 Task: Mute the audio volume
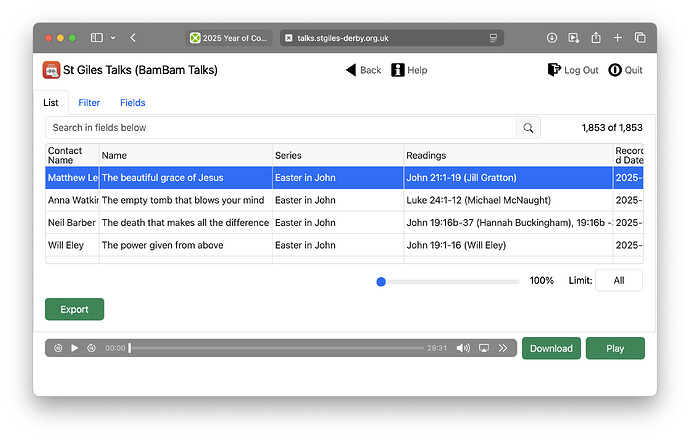[x=463, y=348]
